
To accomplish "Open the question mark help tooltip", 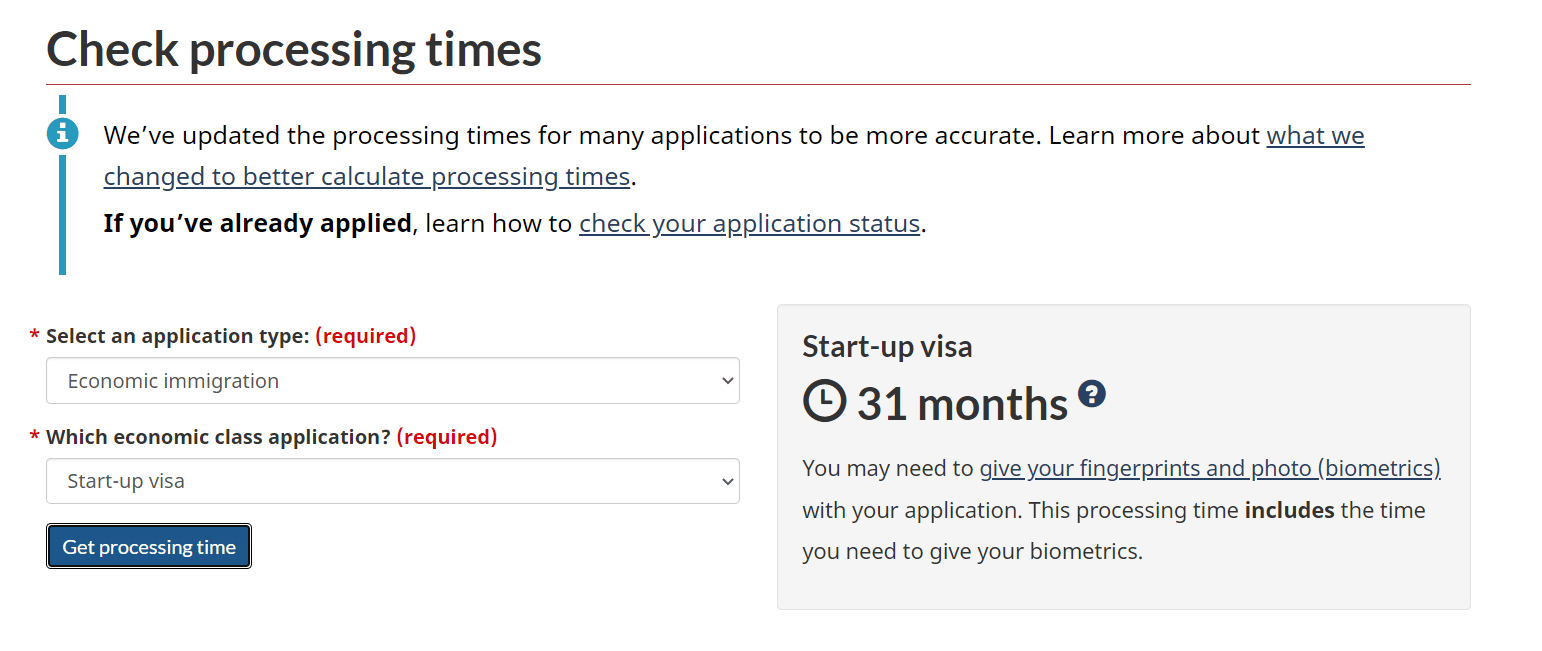I will pos(1092,395).
